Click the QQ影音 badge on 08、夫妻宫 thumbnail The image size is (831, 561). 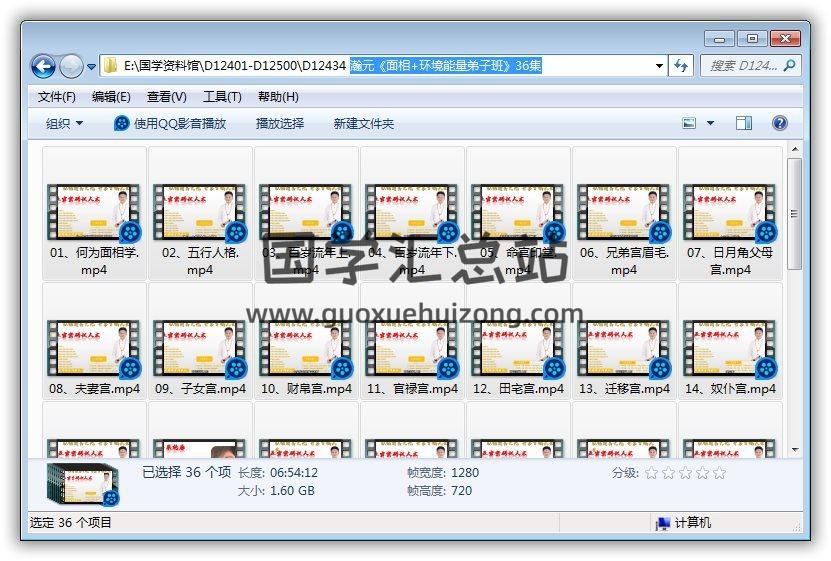point(130,368)
